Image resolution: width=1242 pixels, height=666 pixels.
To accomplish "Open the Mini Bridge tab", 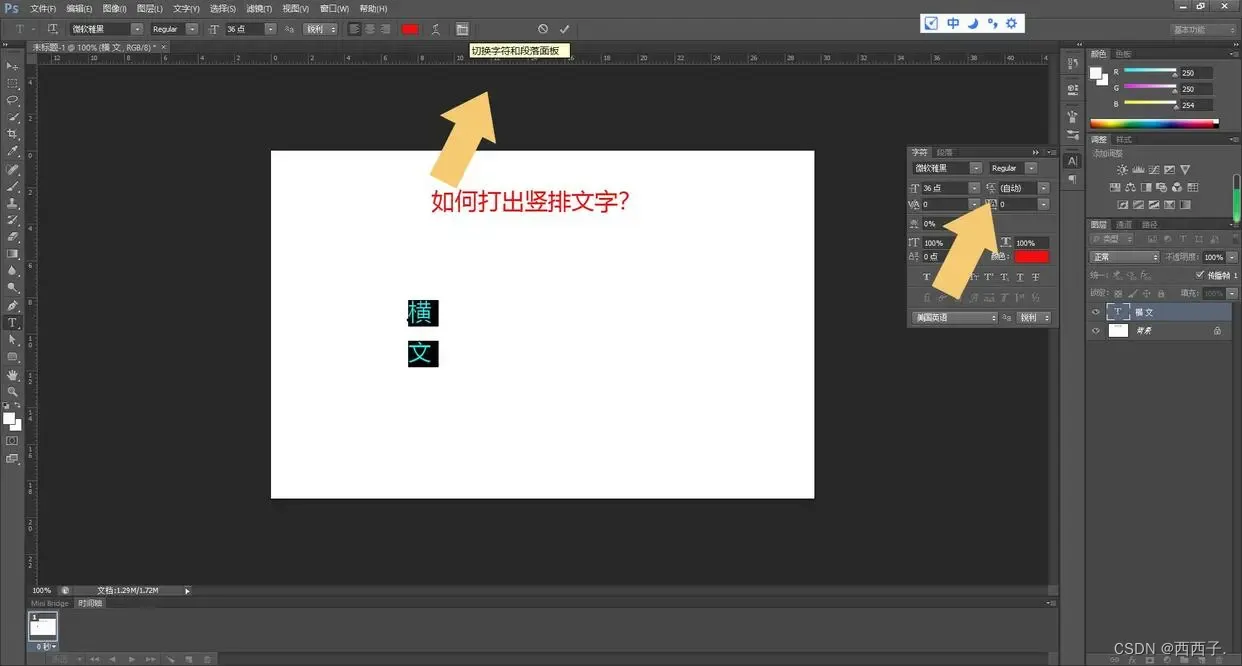I will [x=50, y=603].
